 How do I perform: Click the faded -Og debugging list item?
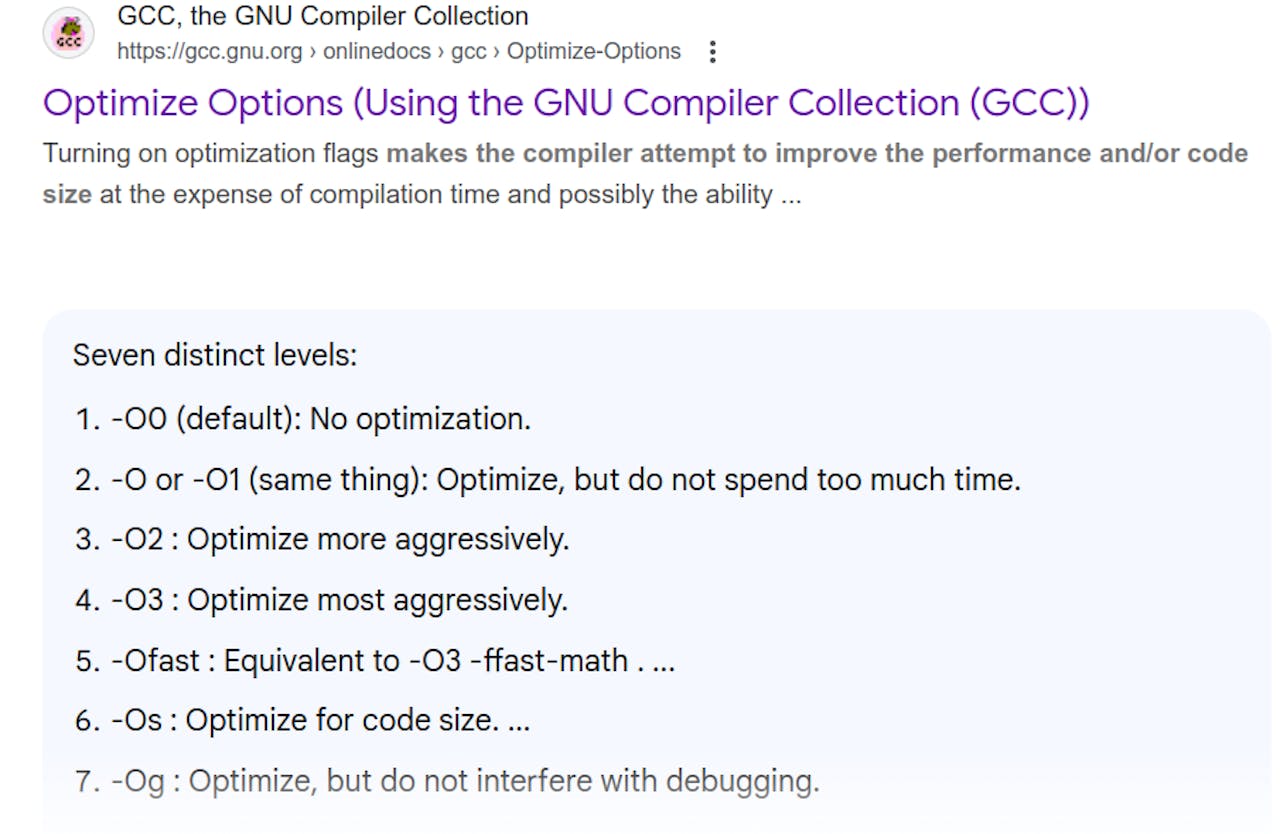click(x=464, y=781)
